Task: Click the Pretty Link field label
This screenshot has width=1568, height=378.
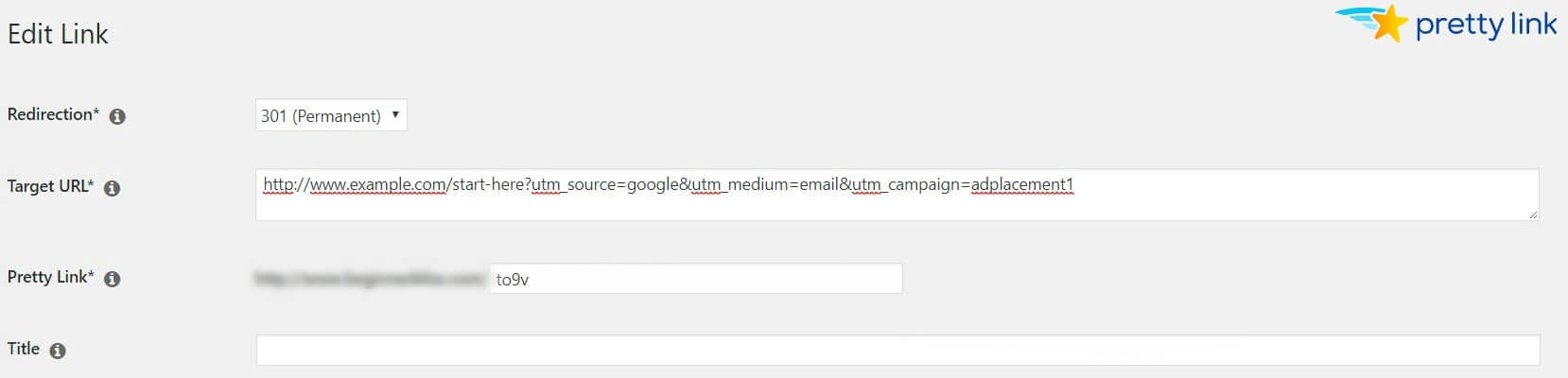Action: point(50,277)
